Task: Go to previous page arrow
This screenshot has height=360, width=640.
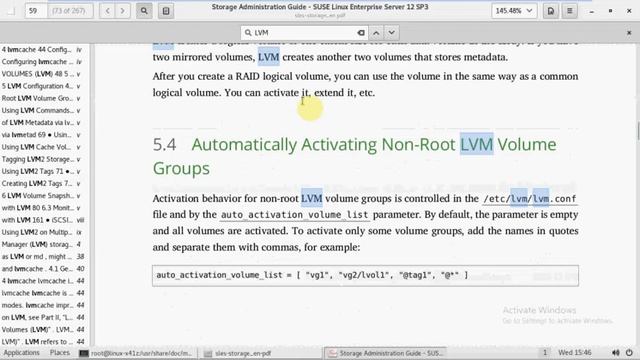Action: 107,11
